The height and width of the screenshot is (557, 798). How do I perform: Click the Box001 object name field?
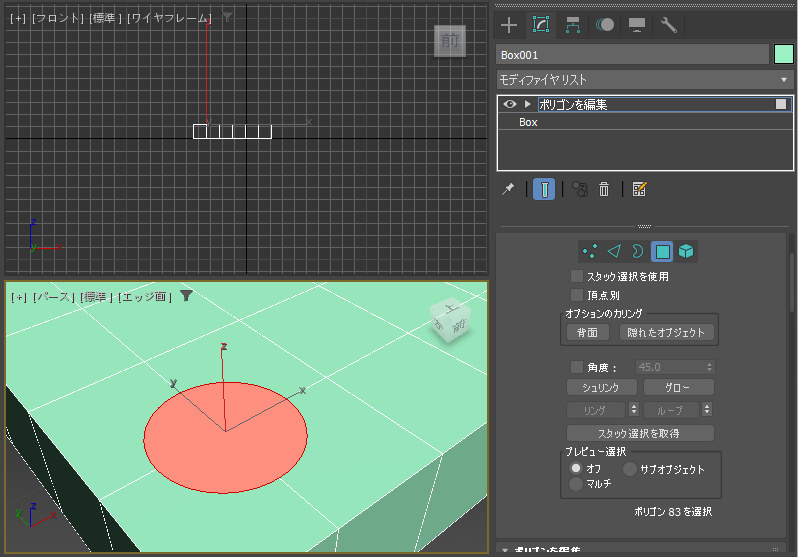(633, 55)
